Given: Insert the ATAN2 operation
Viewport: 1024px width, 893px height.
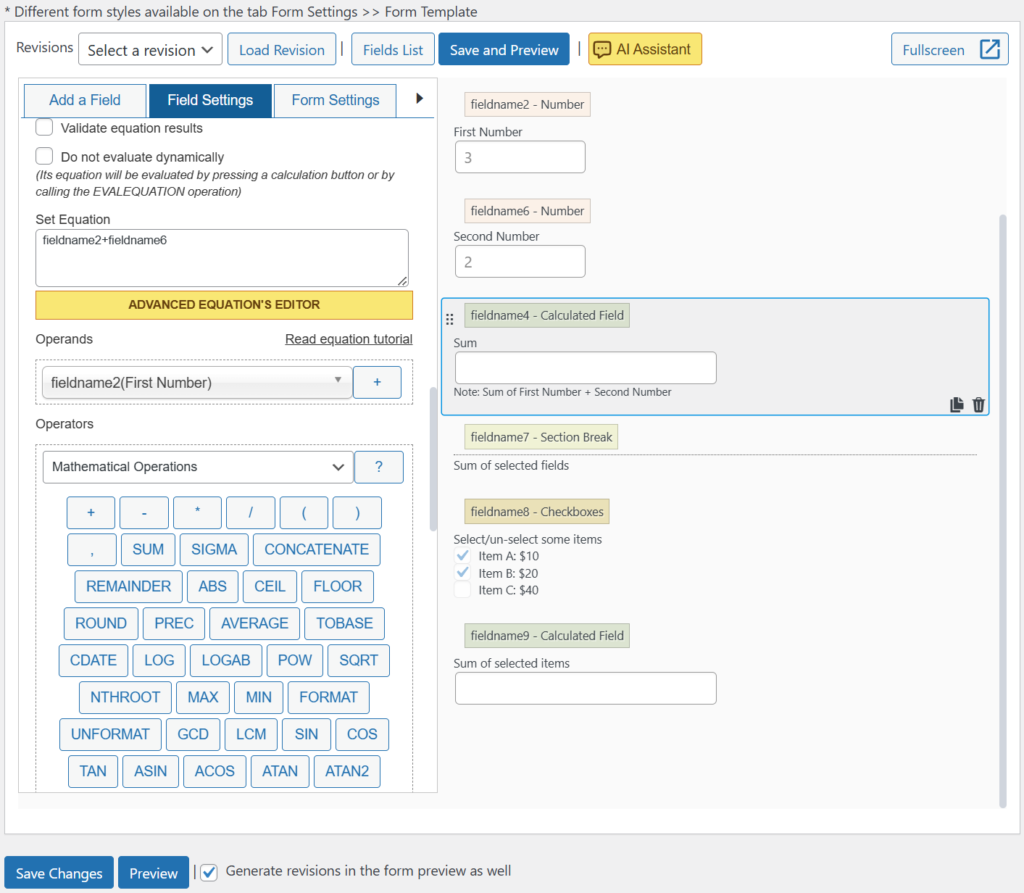Looking at the screenshot, I should click(347, 771).
